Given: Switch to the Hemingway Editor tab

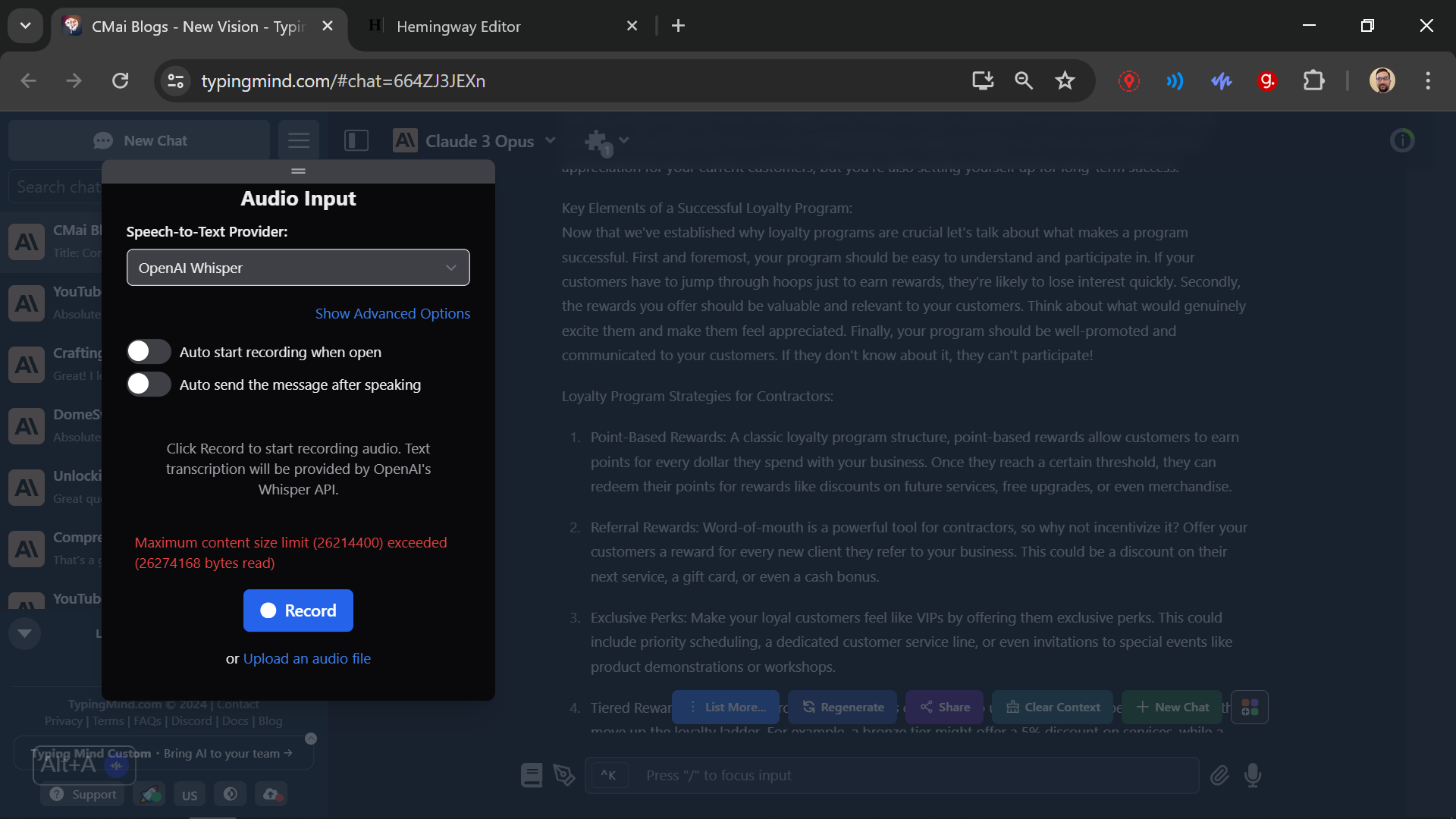Looking at the screenshot, I should (x=458, y=27).
